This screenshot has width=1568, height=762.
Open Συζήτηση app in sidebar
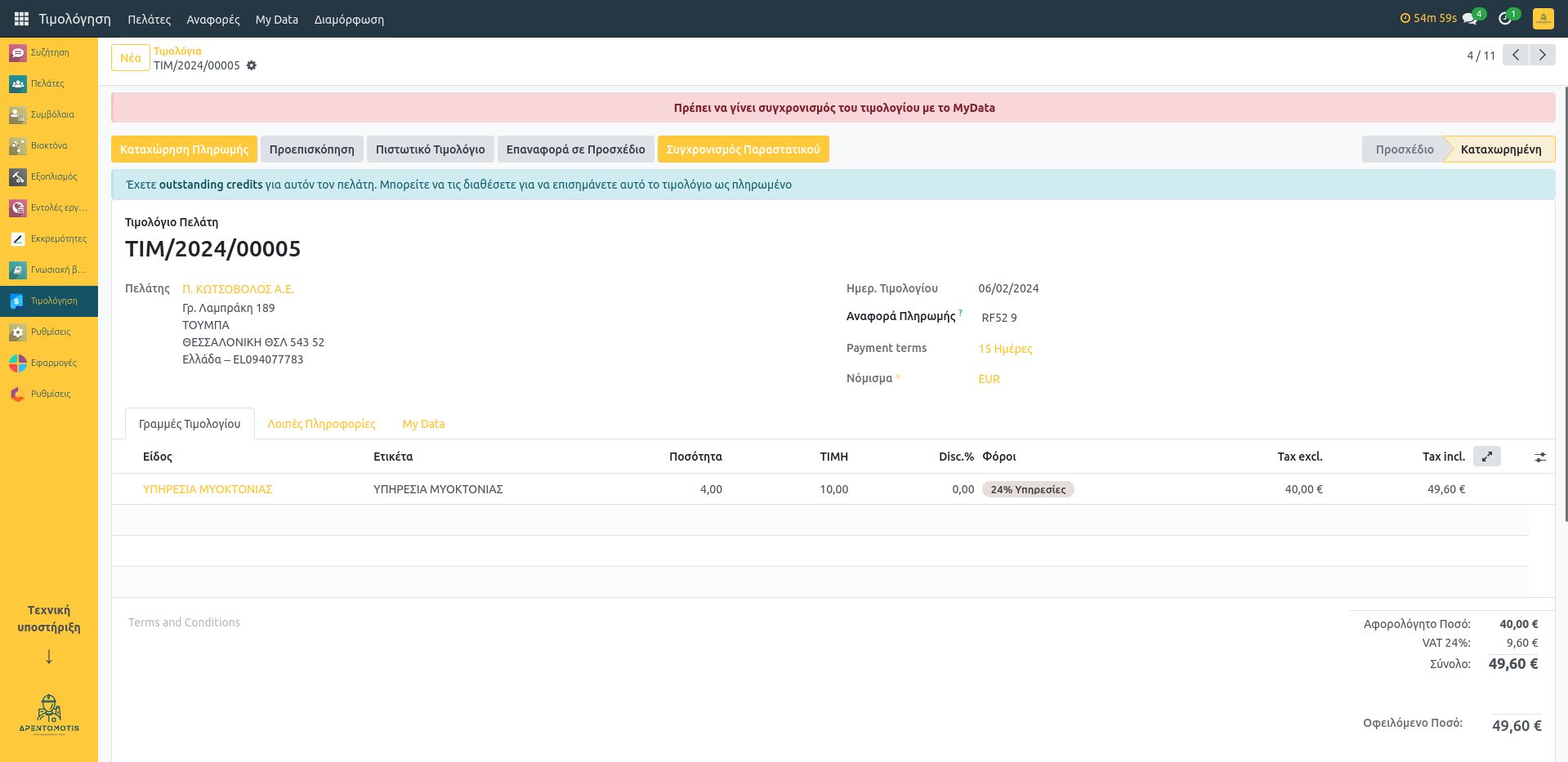pos(49,52)
